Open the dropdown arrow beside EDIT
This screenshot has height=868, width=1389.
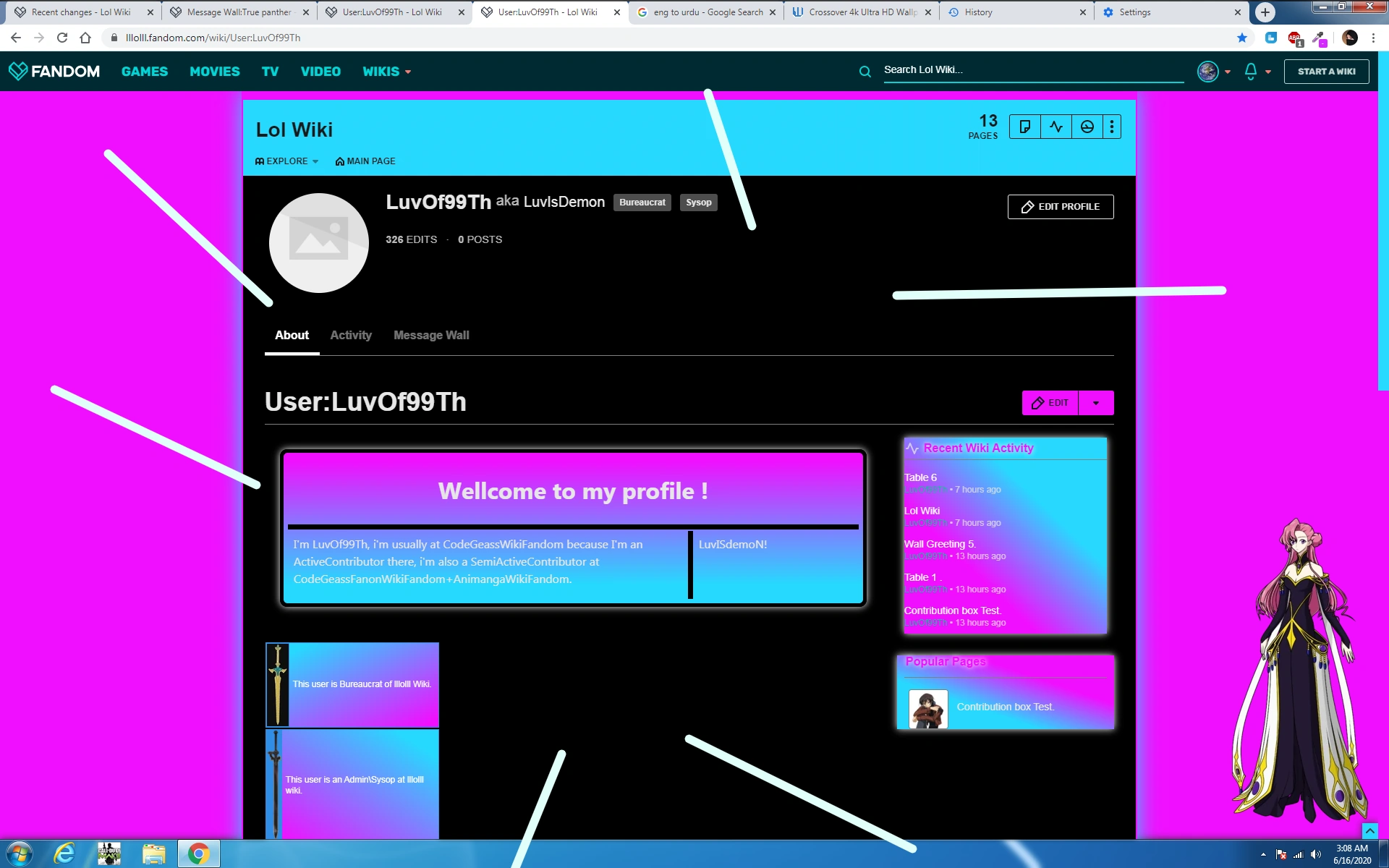click(x=1096, y=403)
